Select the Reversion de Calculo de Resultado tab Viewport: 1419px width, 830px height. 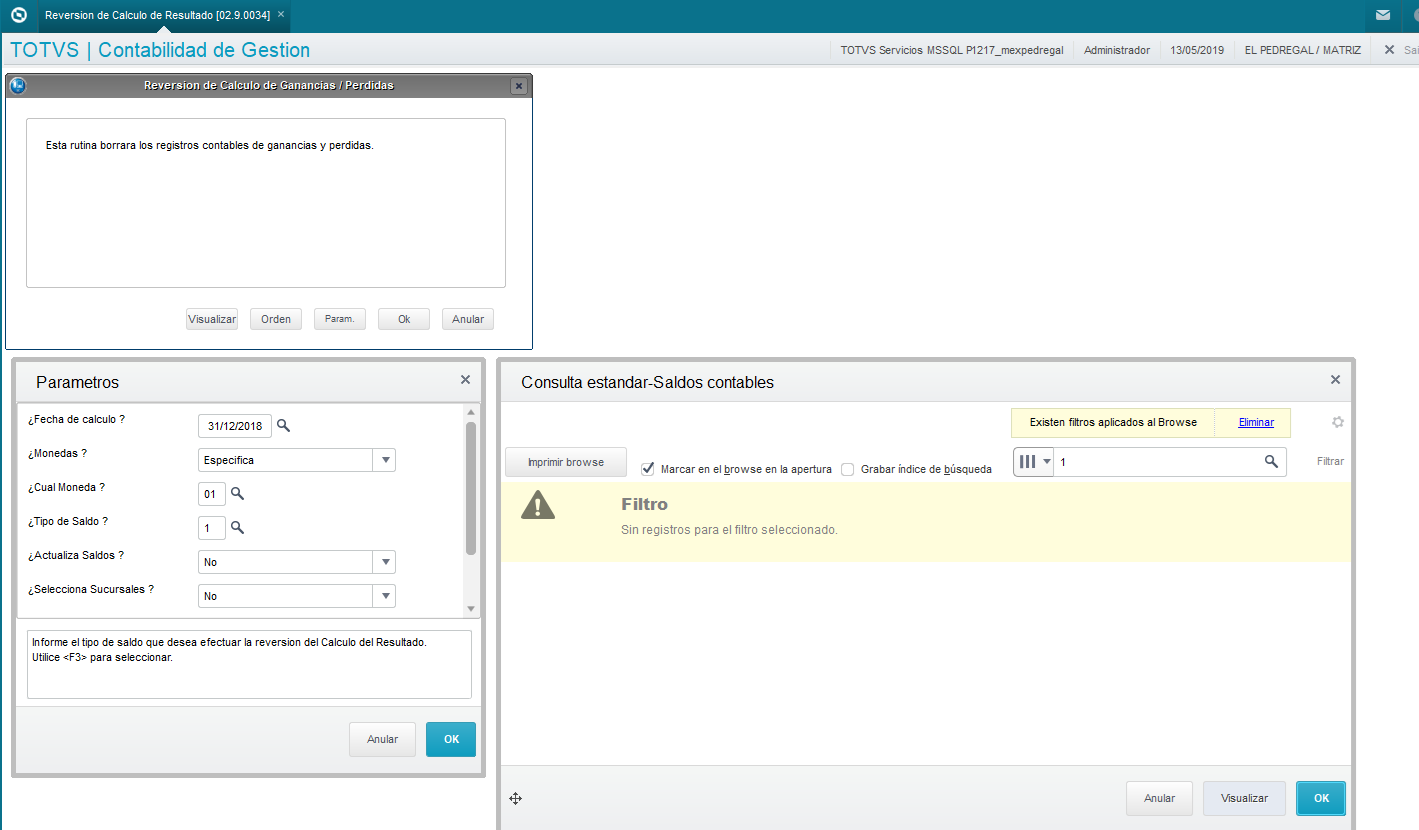click(x=157, y=15)
